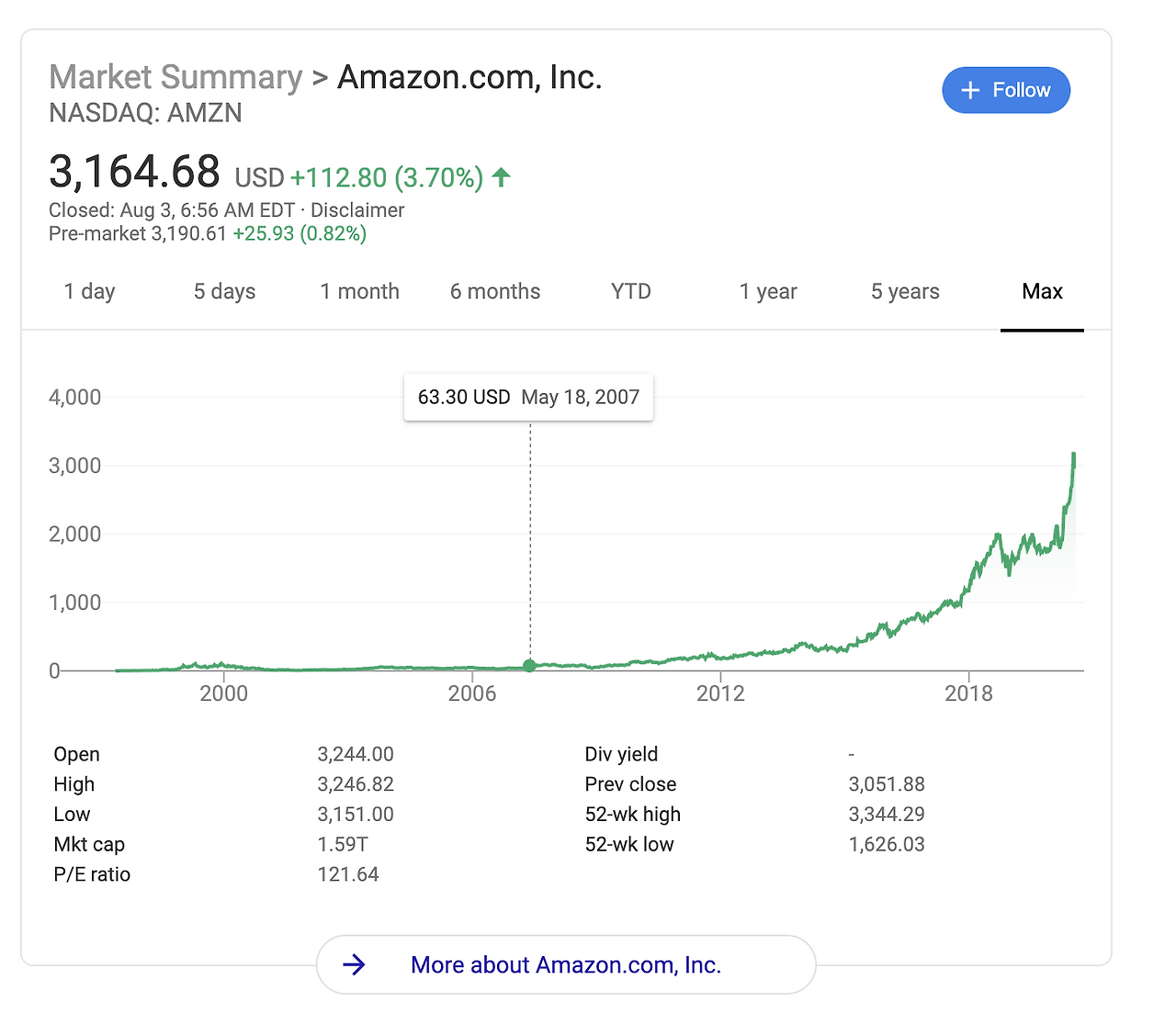Click the Follow button
The image size is (1176, 1013).
[x=1006, y=90]
